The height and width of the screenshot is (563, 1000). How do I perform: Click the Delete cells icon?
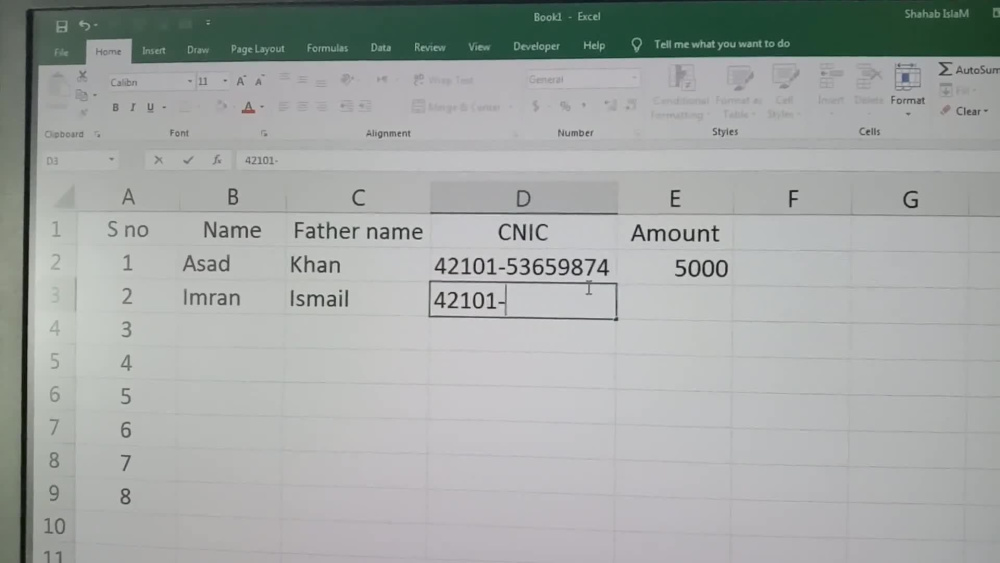point(868,78)
